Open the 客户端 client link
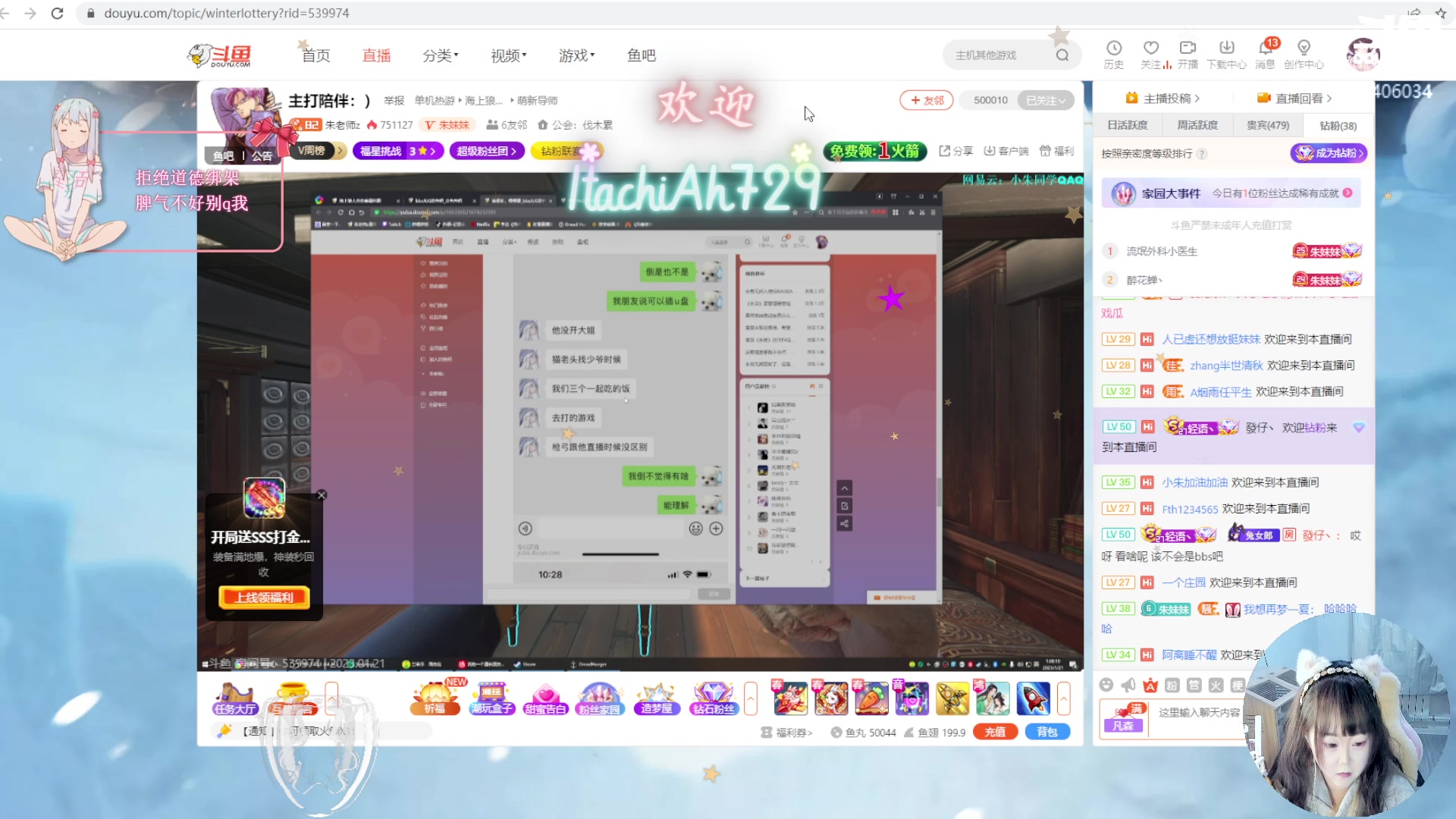1456x819 pixels. [x=1006, y=151]
